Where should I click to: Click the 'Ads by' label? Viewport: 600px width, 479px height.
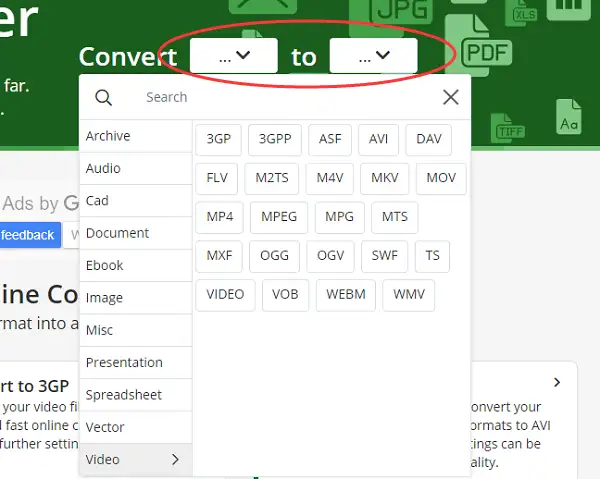point(31,204)
